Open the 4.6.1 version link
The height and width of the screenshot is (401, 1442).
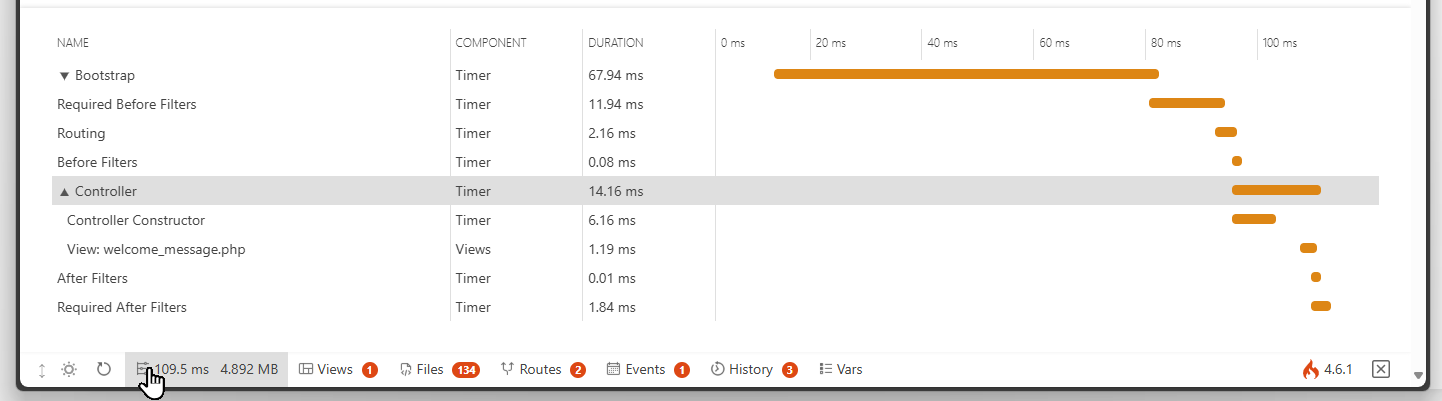pyautogui.click(x=1338, y=370)
